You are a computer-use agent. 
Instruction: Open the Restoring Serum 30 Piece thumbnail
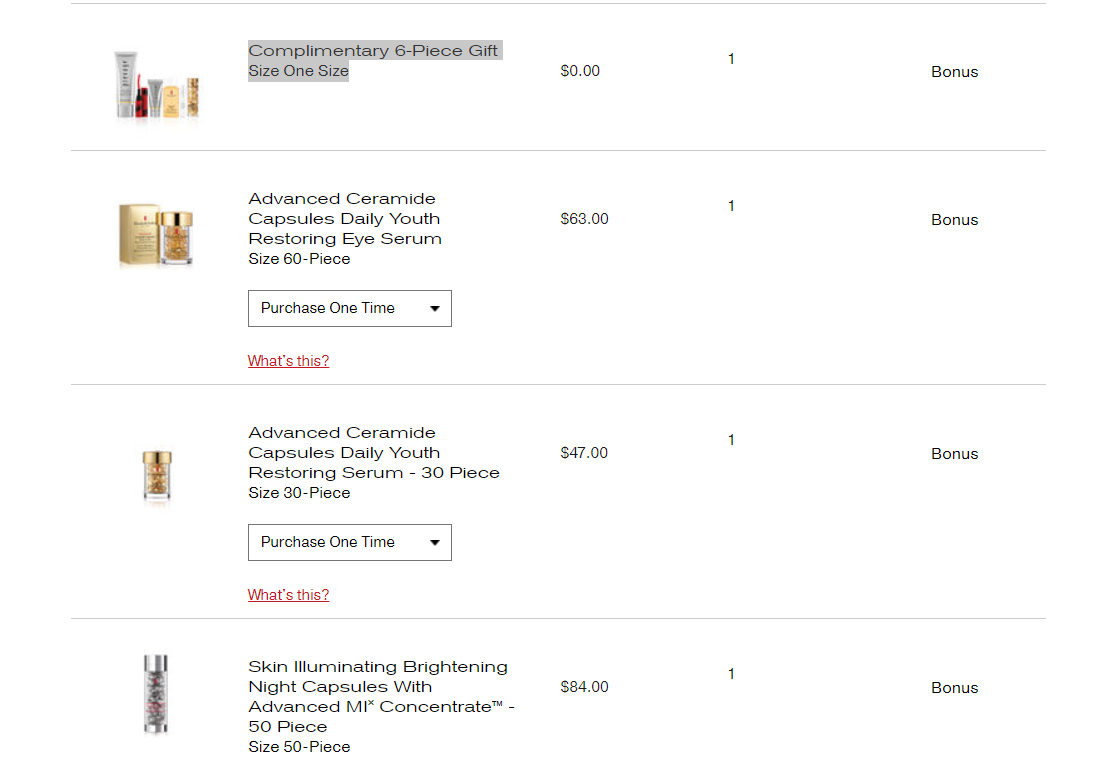tap(157, 476)
